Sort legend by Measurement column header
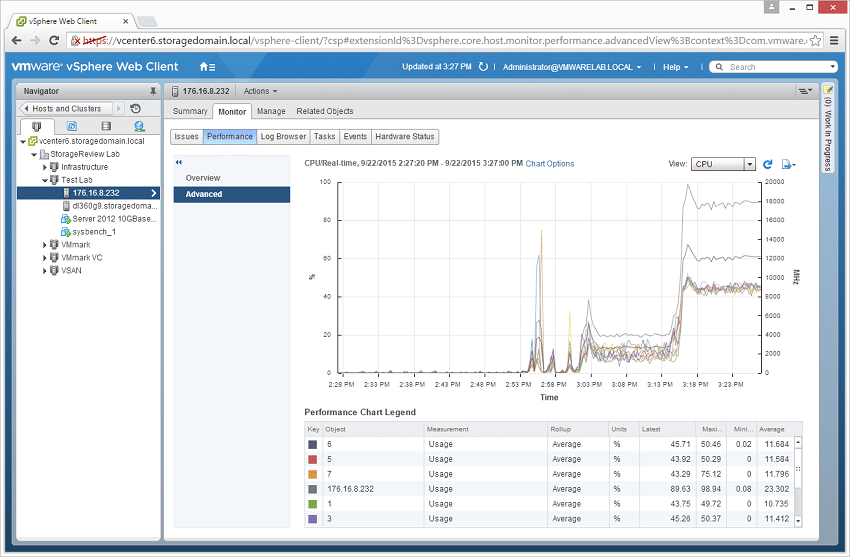This screenshot has width=850, height=557. pyautogui.click(x=485, y=429)
